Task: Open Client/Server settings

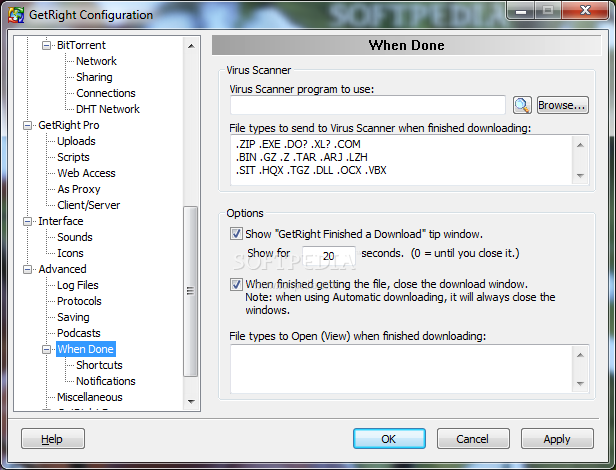Action: [x=88, y=205]
